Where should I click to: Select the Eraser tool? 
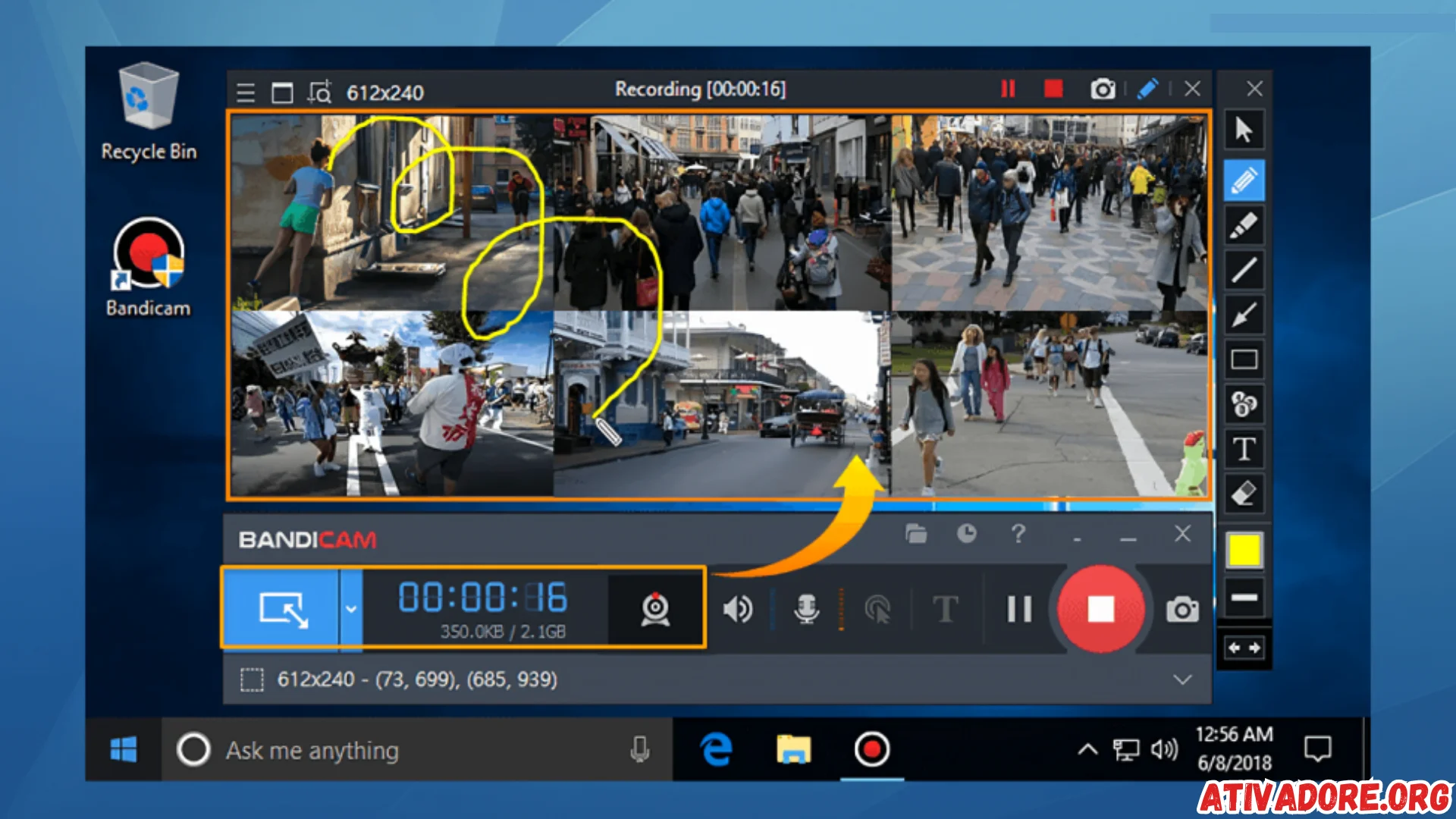coord(1244,494)
